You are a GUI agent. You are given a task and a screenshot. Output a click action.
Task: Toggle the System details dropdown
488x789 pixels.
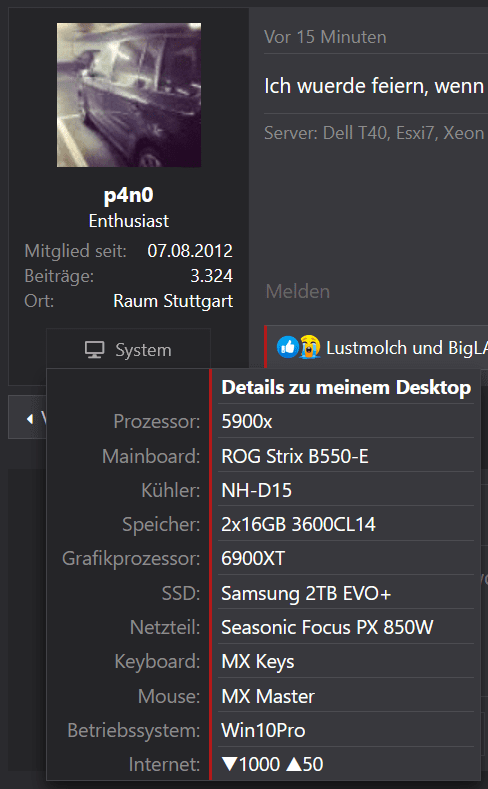[x=128, y=349]
